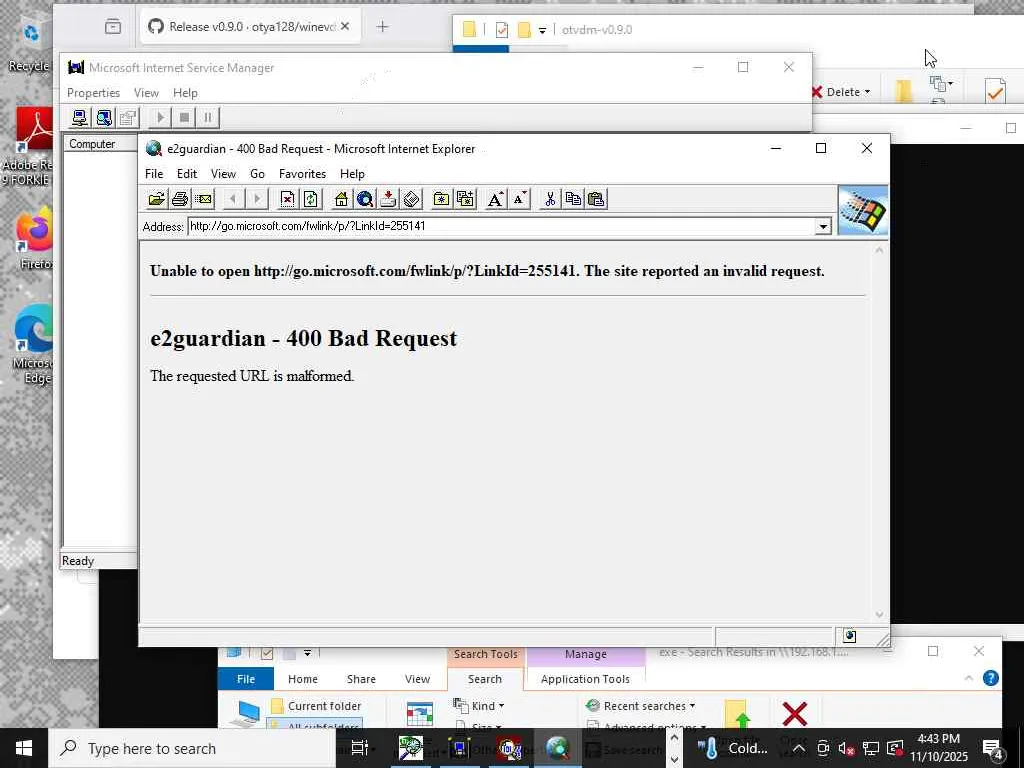Screen dimensions: 1024x768
Task: Open Favorites folder icon in toolbar
Action: click(441, 199)
